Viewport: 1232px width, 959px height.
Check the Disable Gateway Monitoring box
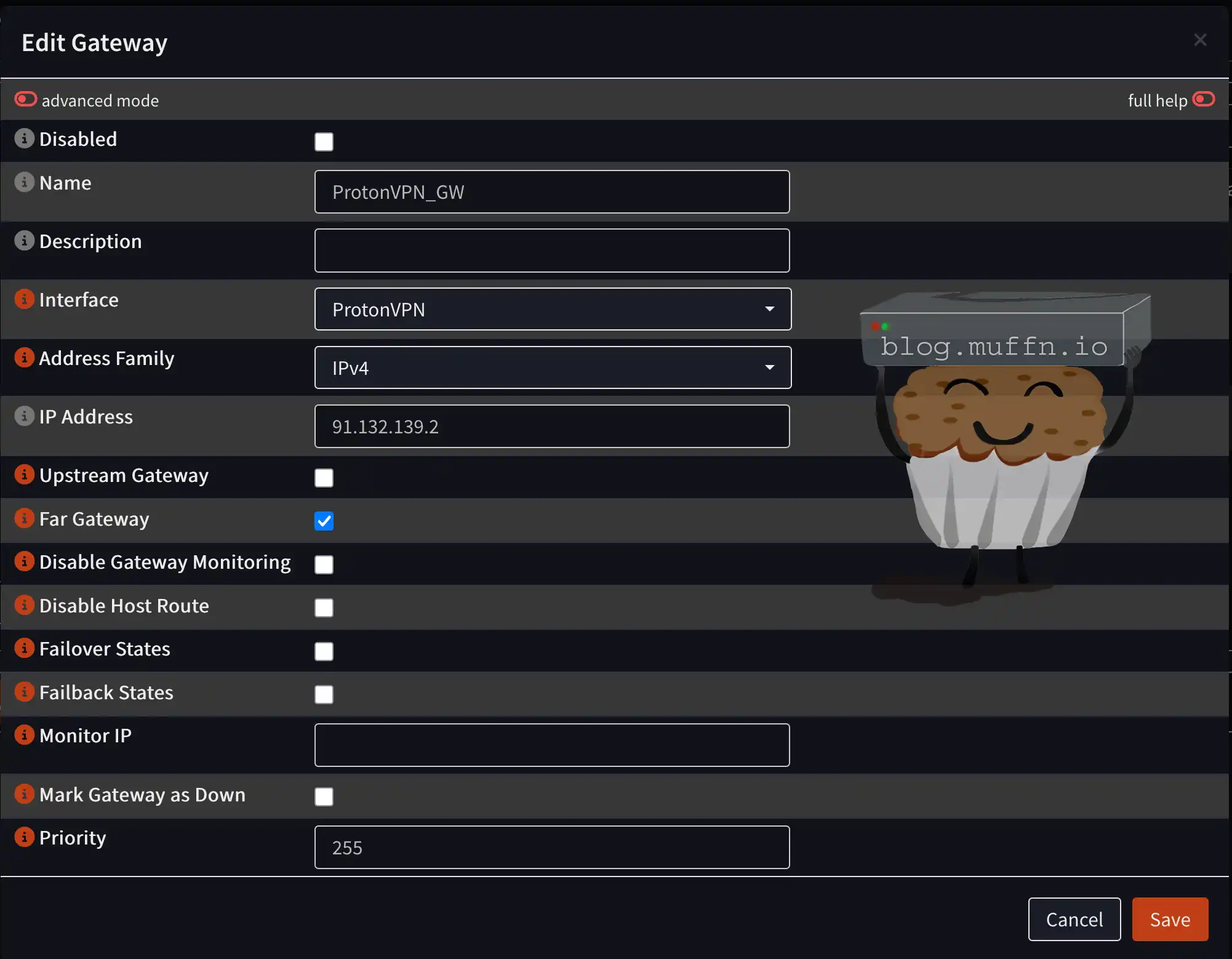[324, 564]
